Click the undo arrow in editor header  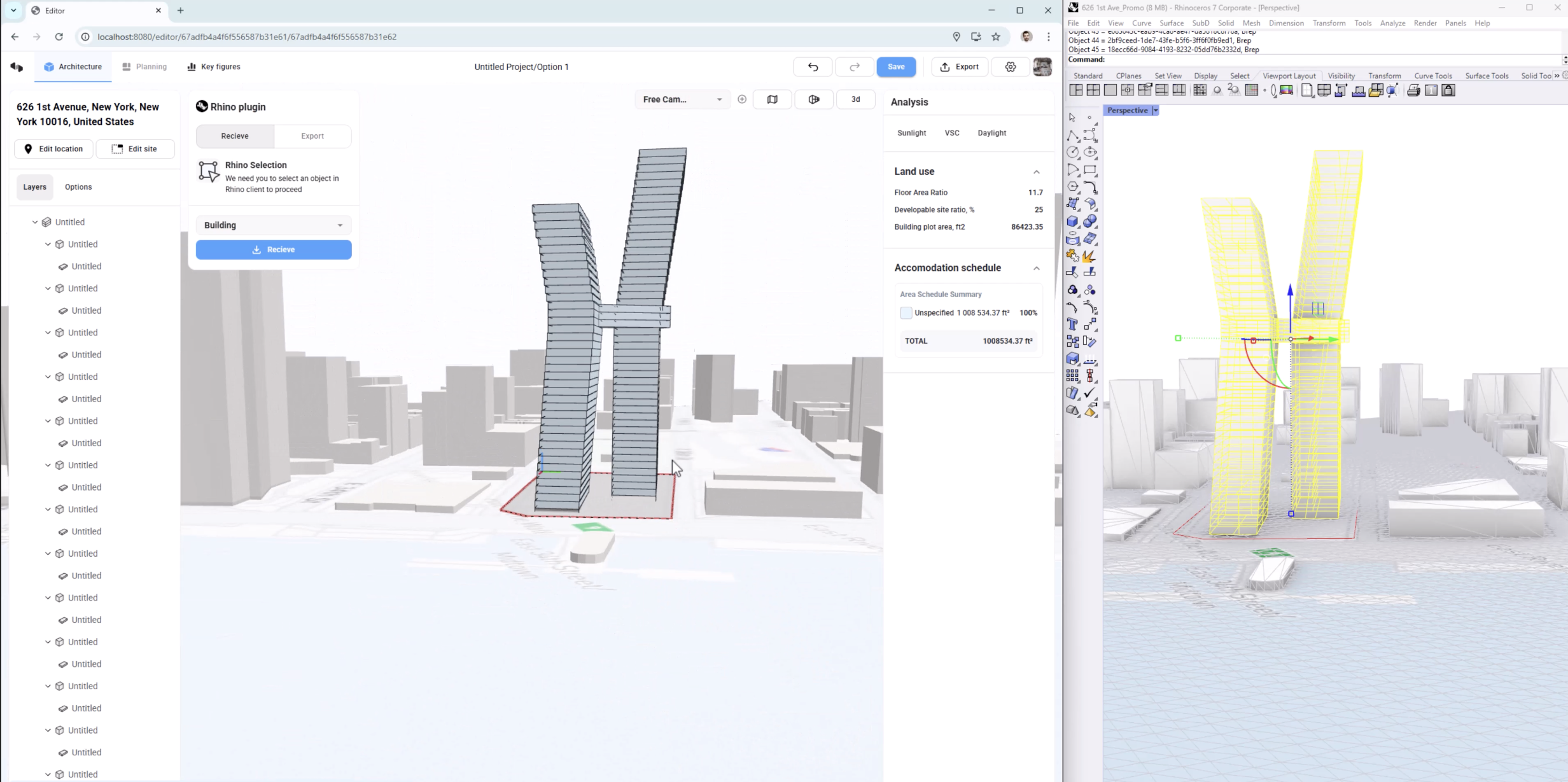point(813,67)
